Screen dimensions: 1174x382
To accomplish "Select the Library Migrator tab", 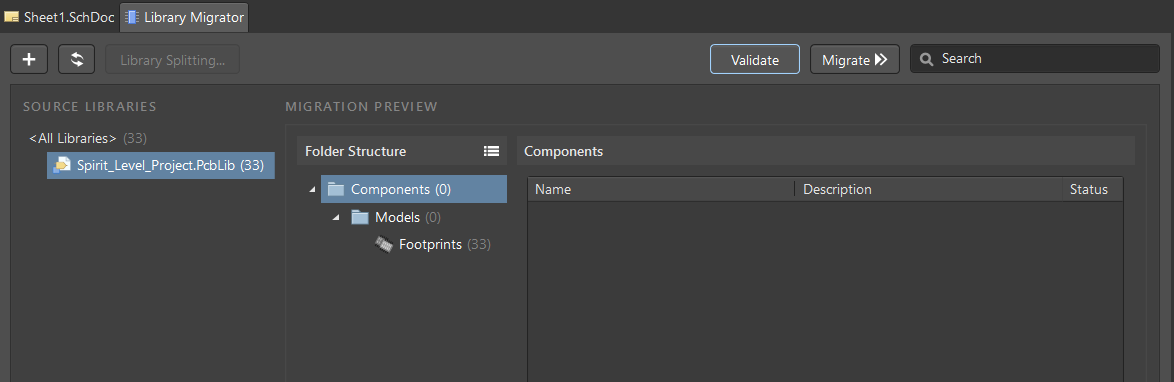I will [x=184, y=17].
